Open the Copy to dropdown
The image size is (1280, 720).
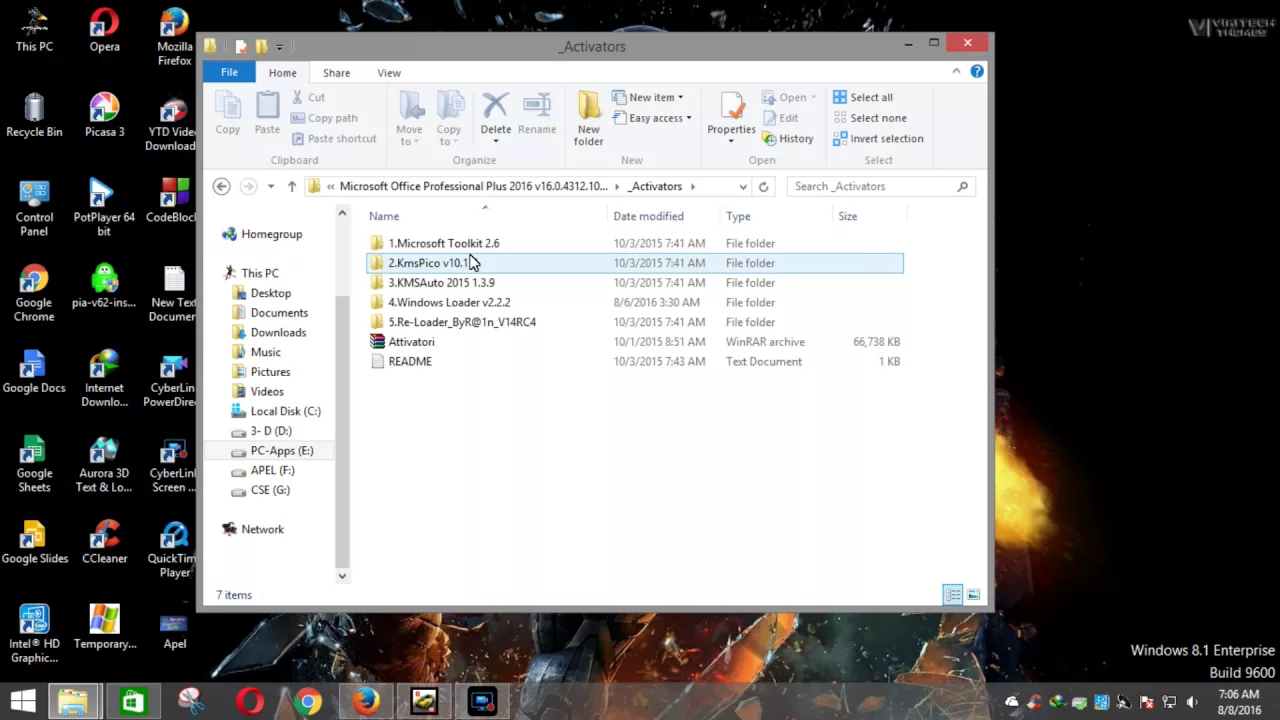pos(449,118)
